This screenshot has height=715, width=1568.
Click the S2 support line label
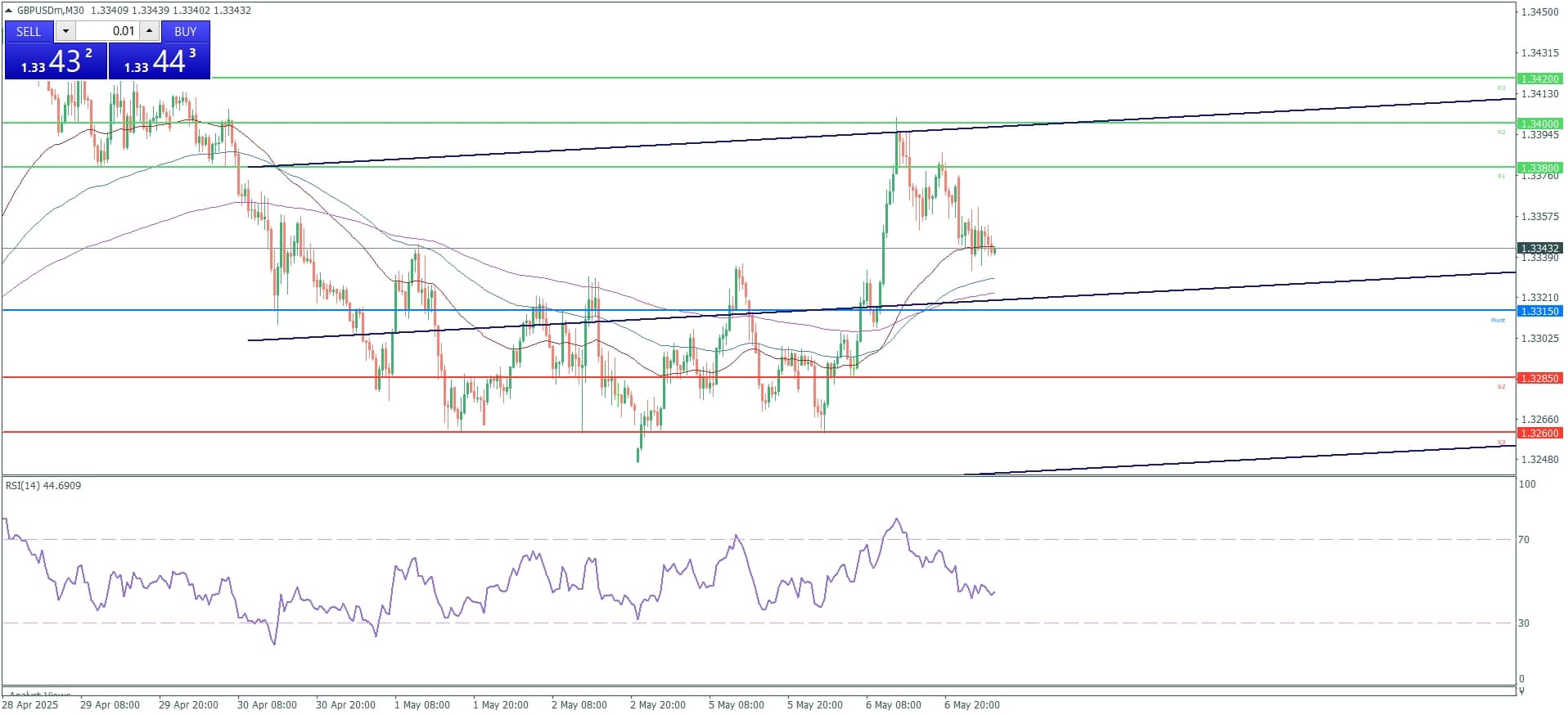1501,387
